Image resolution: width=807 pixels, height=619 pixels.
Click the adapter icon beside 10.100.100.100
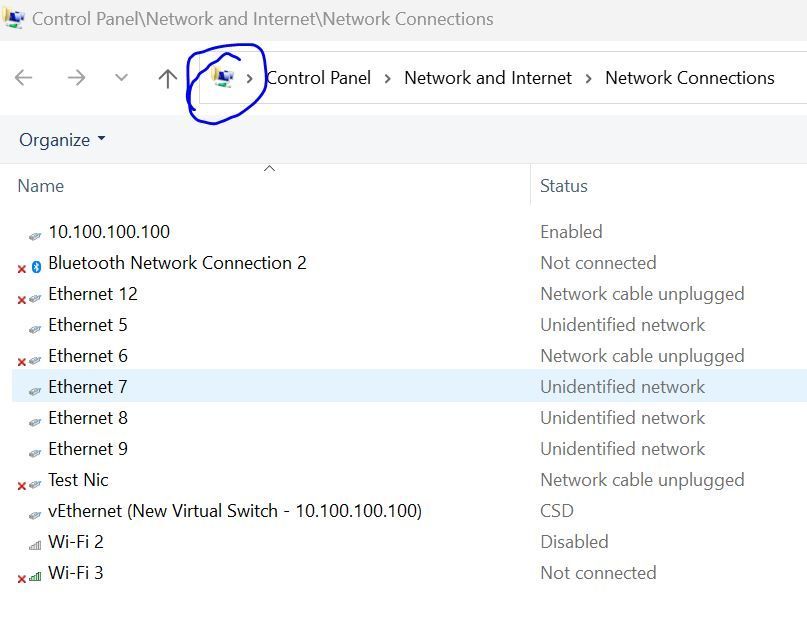click(x=33, y=231)
